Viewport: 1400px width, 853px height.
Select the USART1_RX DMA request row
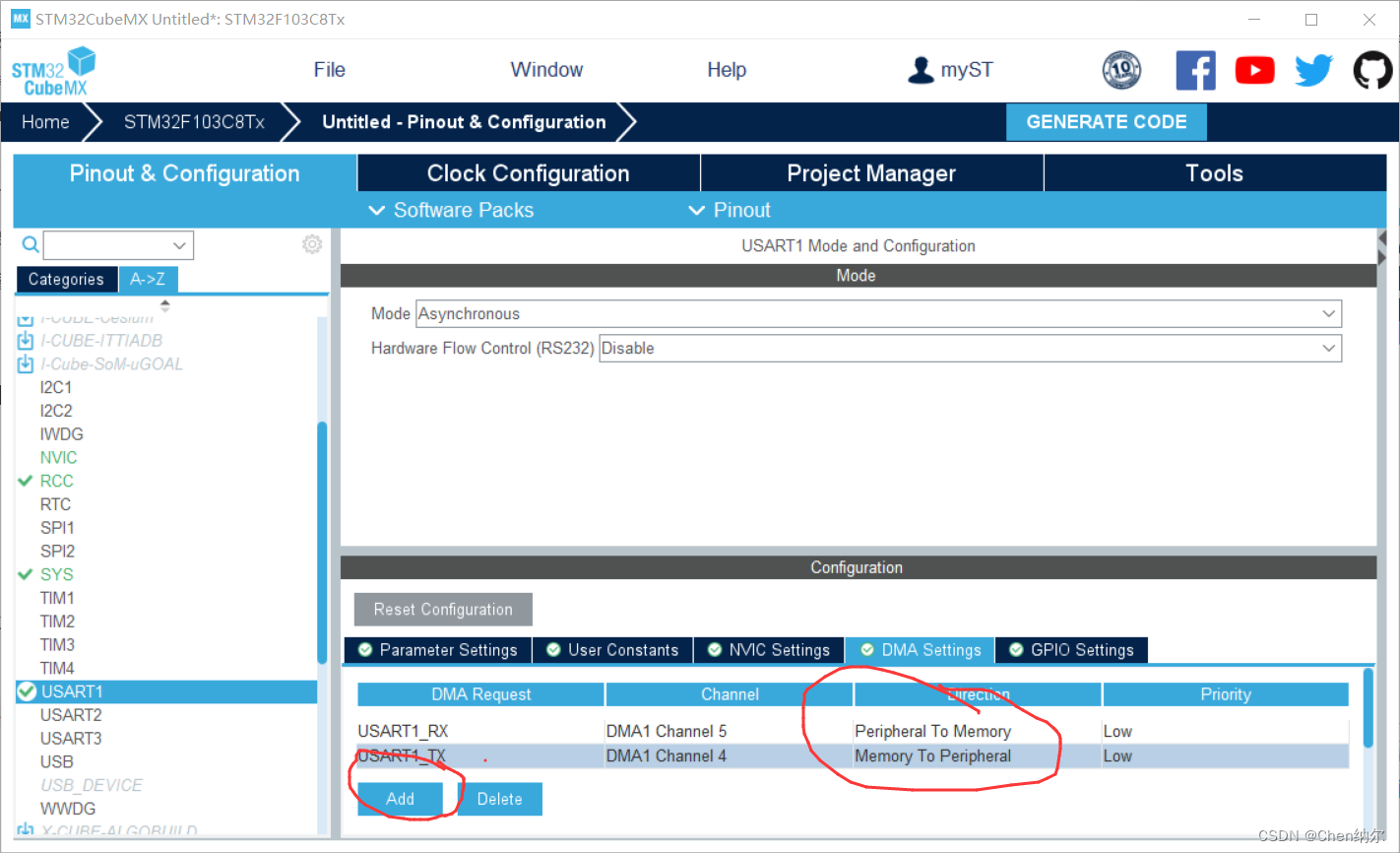coord(853,732)
